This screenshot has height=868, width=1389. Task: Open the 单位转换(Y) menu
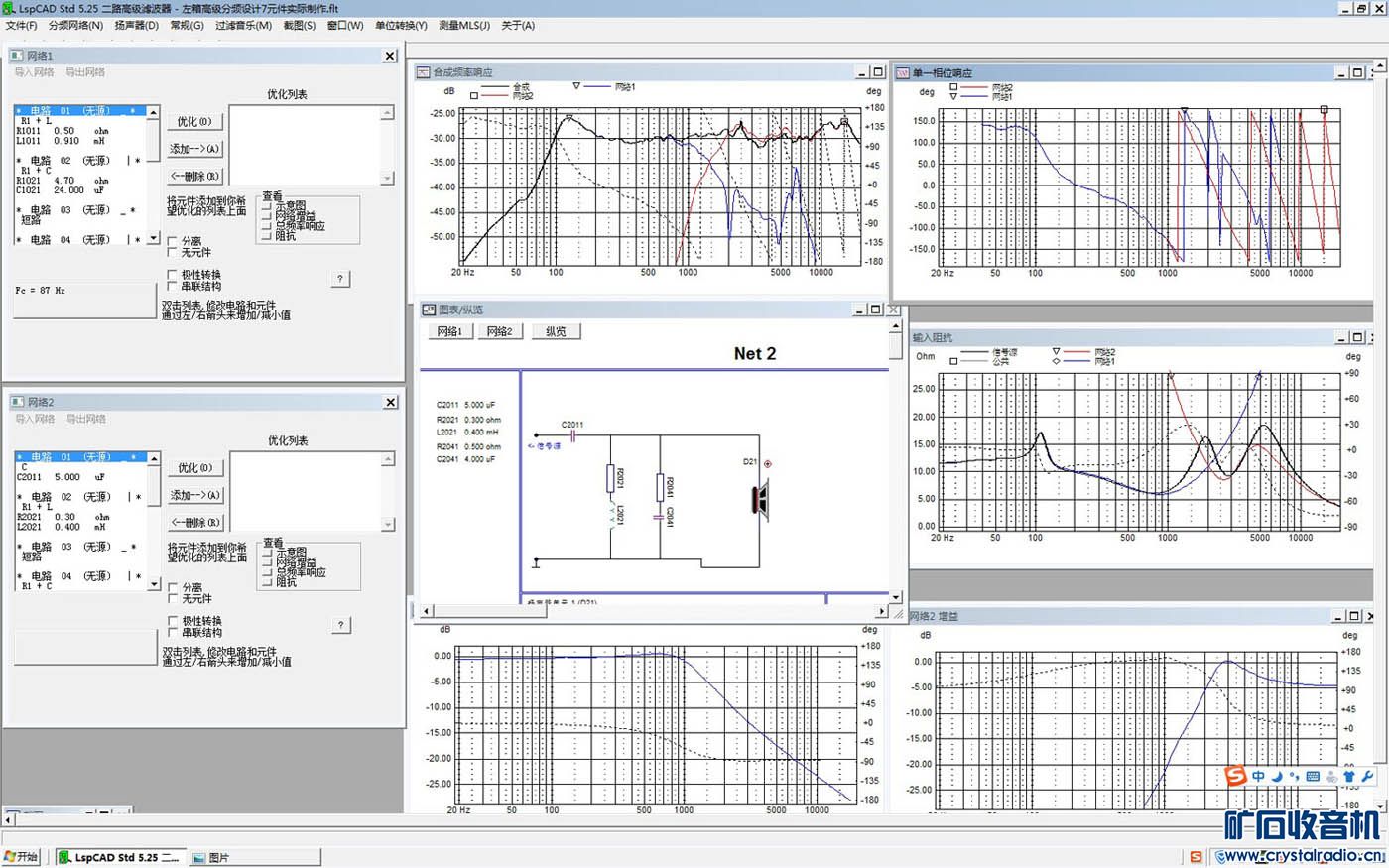(x=401, y=26)
